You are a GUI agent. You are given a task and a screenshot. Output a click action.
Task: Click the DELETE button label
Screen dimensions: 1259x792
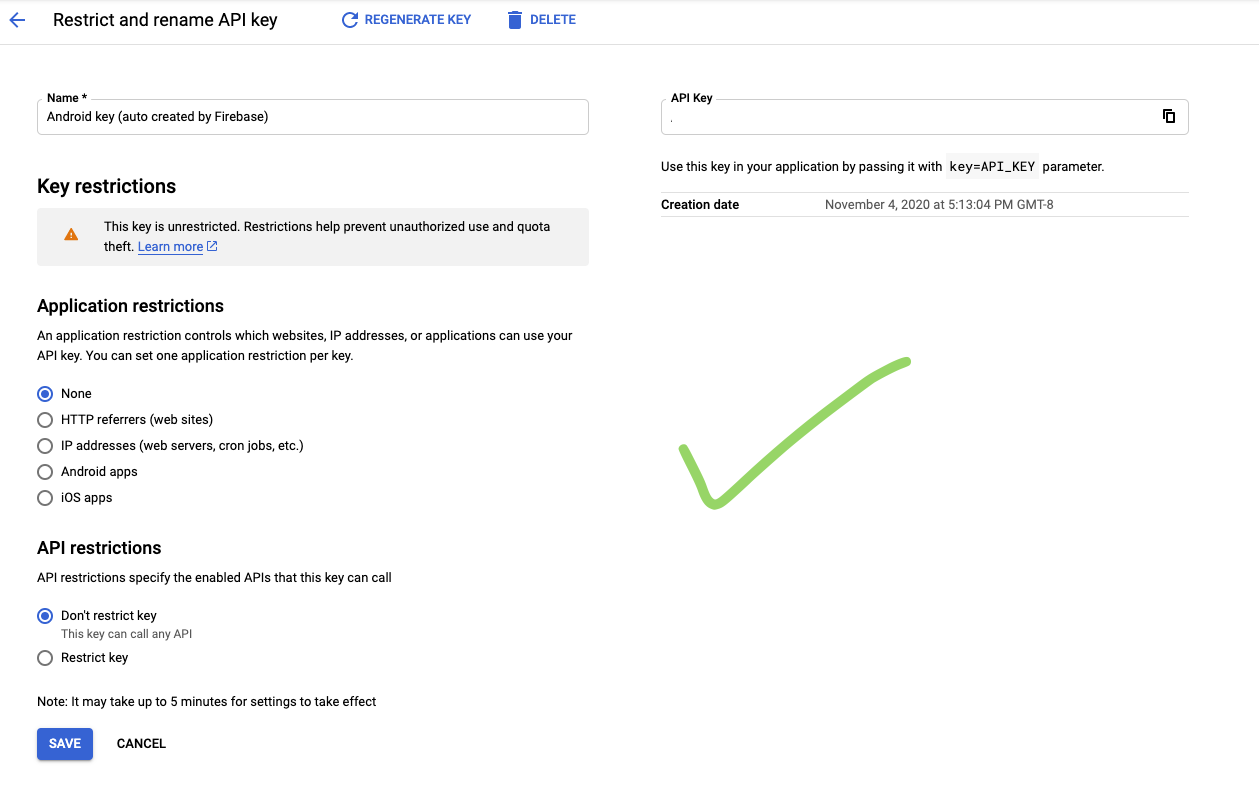(553, 20)
